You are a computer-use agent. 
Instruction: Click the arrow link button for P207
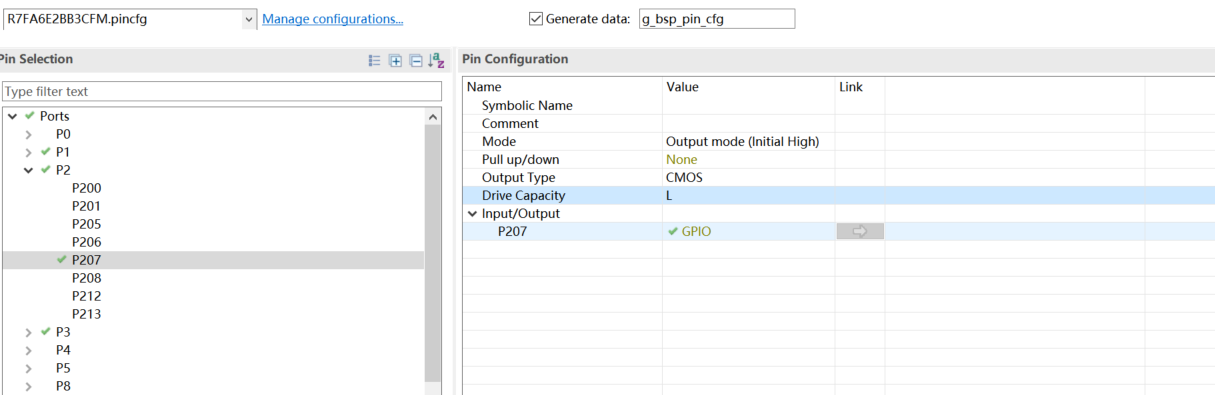point(860,231)
